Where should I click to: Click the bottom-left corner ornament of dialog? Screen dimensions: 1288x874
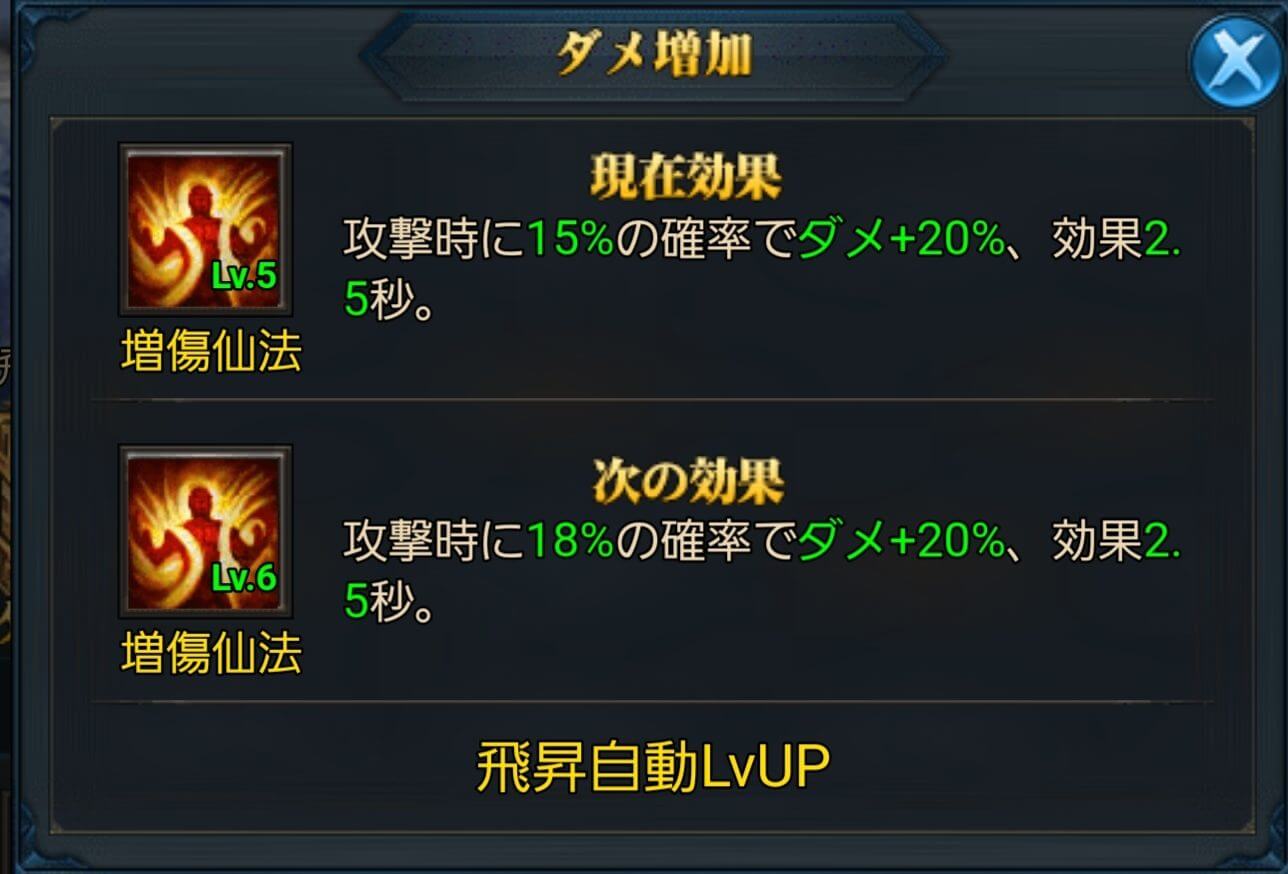tap(40, 836)
